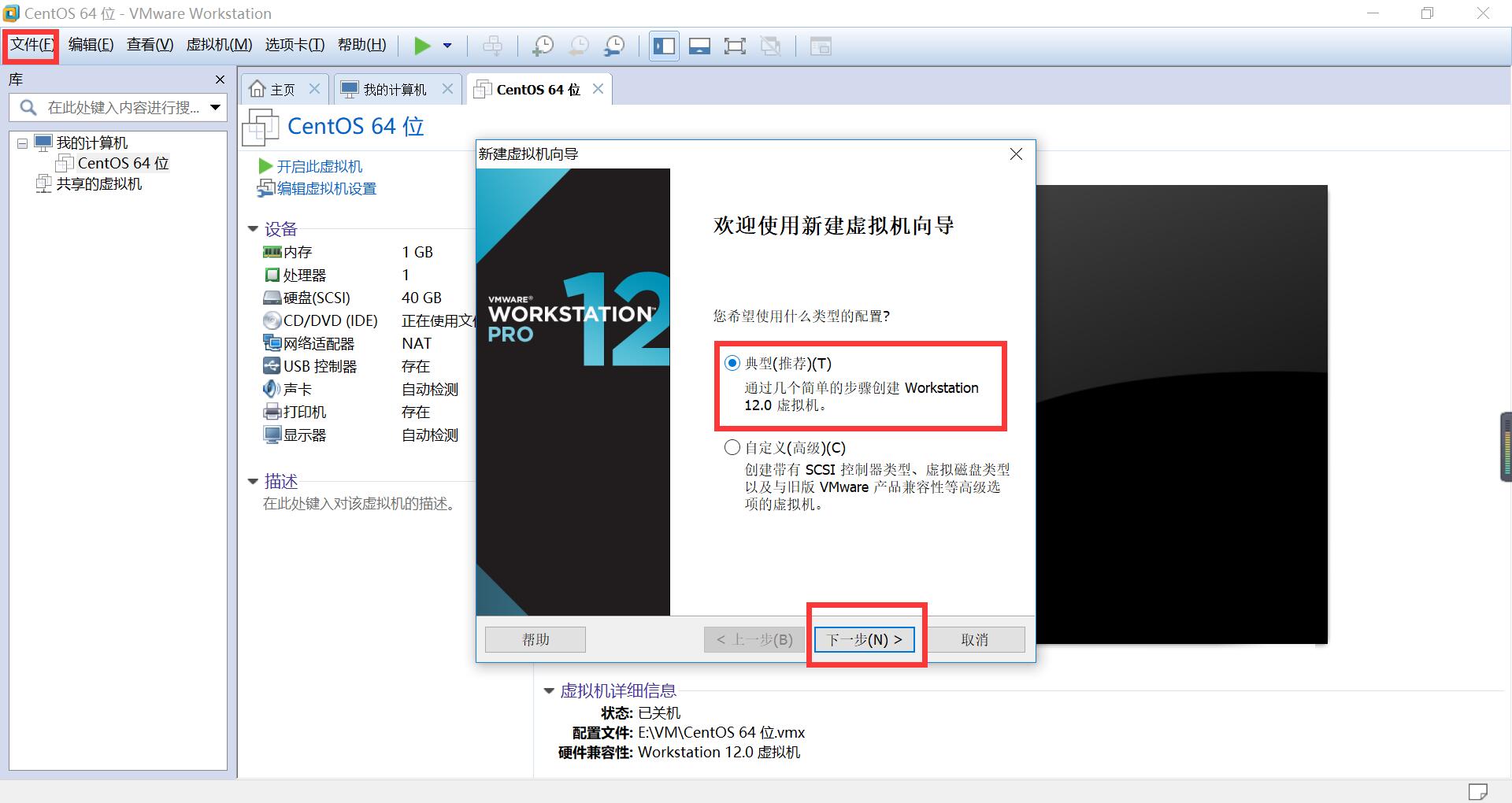Click the 显示器 display device icon
This screenshot has height=803, width=1512.
[272, 435]
